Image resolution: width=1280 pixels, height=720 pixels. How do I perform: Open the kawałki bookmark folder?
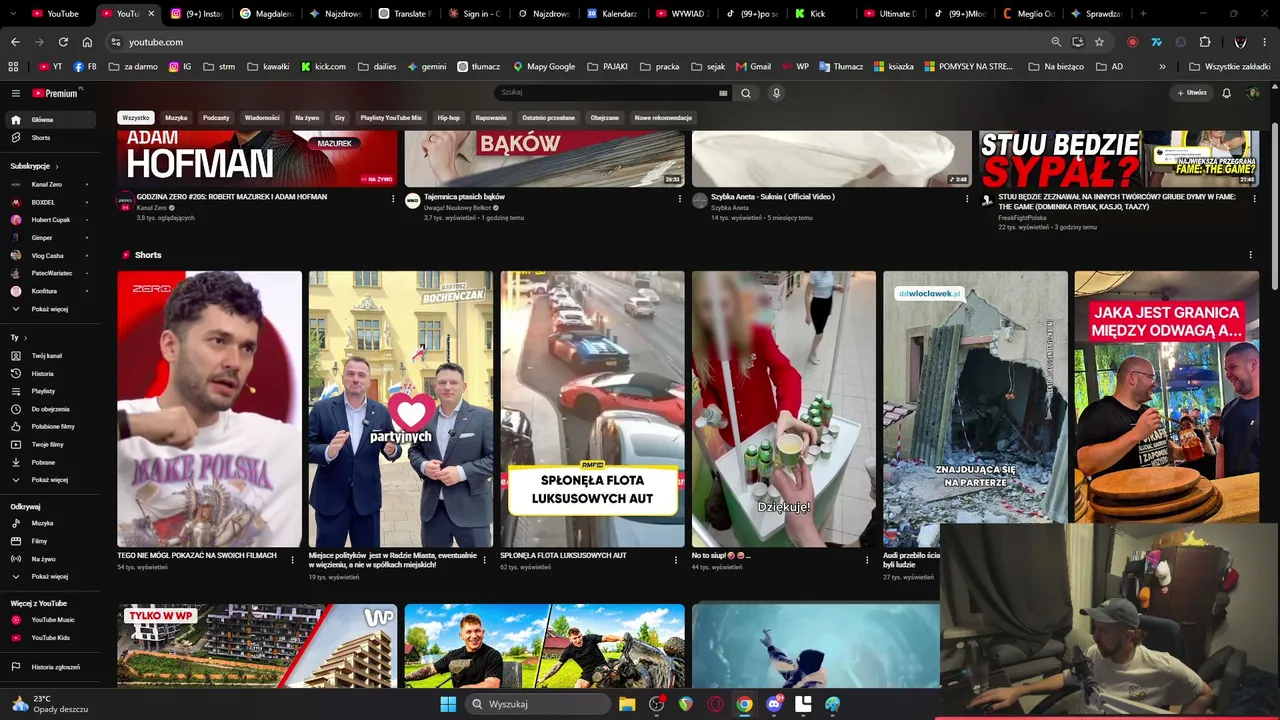click(x=267, y=67)
